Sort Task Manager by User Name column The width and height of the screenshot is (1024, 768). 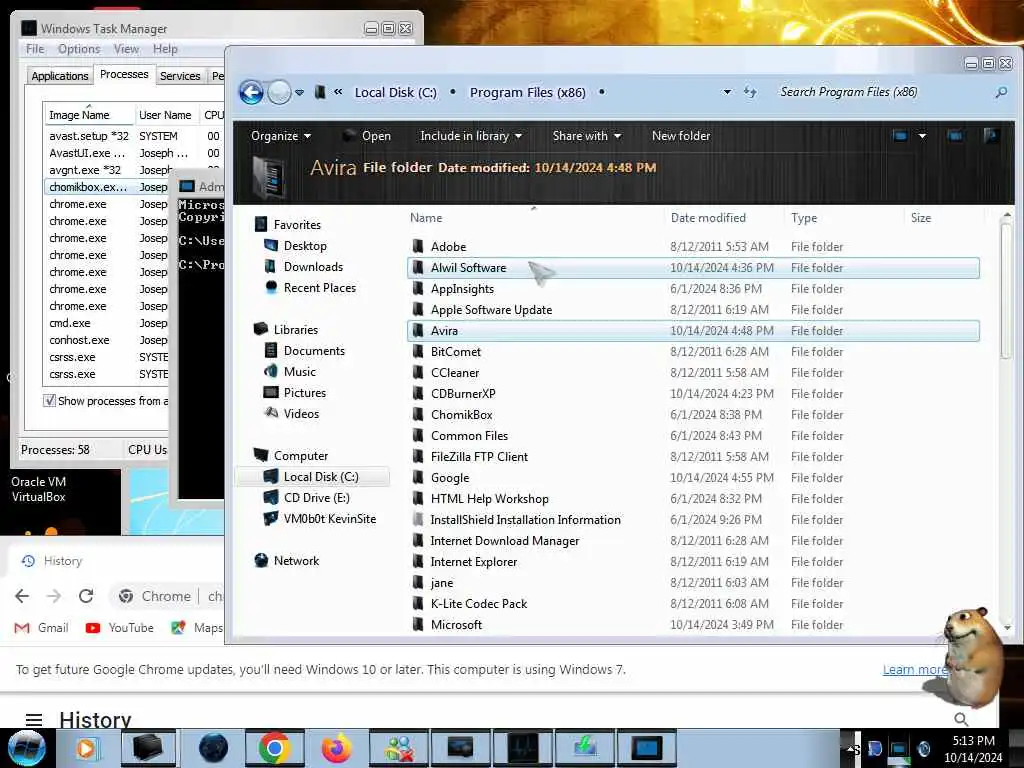165,115
